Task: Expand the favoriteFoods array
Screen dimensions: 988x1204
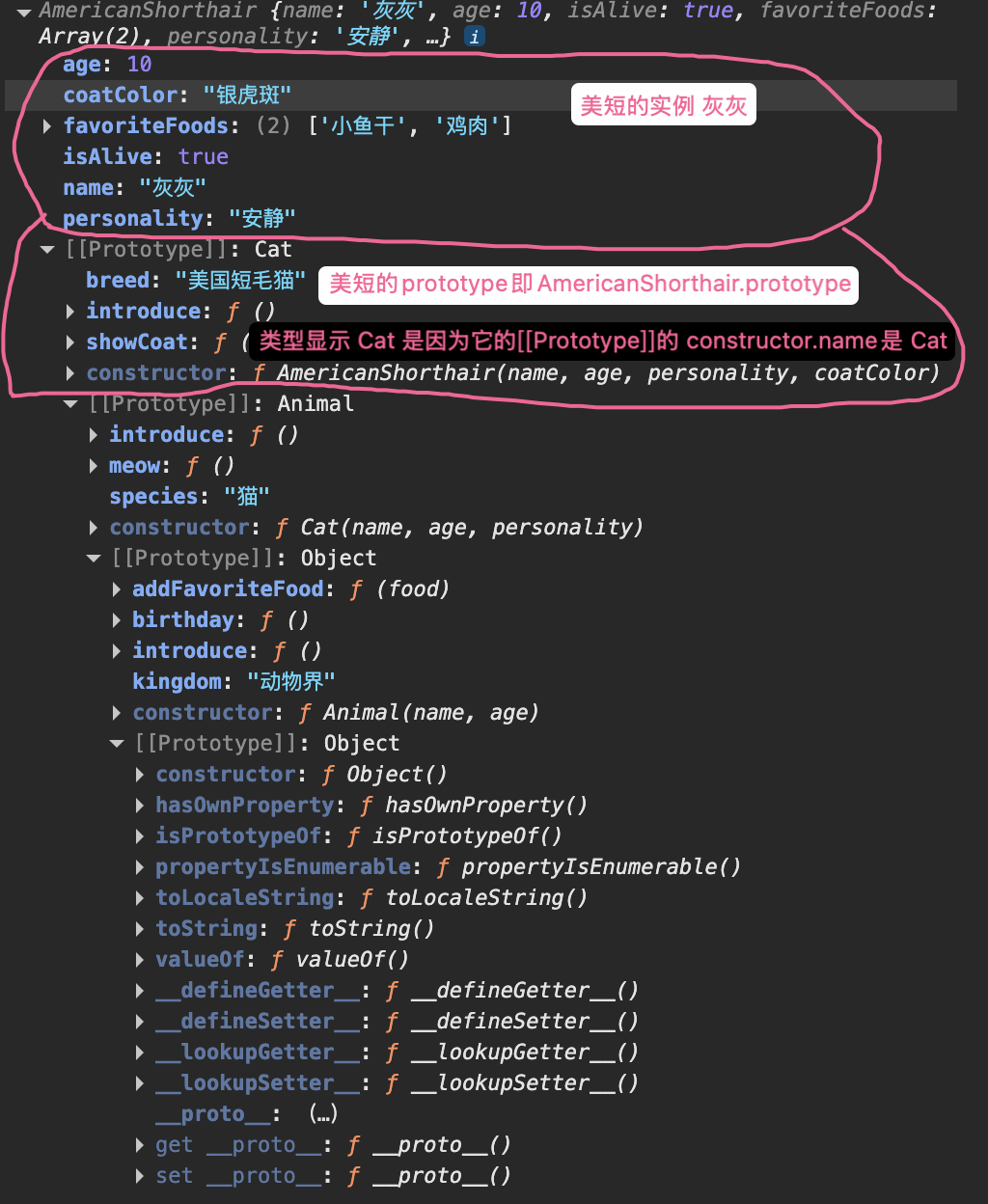Action: tap(47, 126)
